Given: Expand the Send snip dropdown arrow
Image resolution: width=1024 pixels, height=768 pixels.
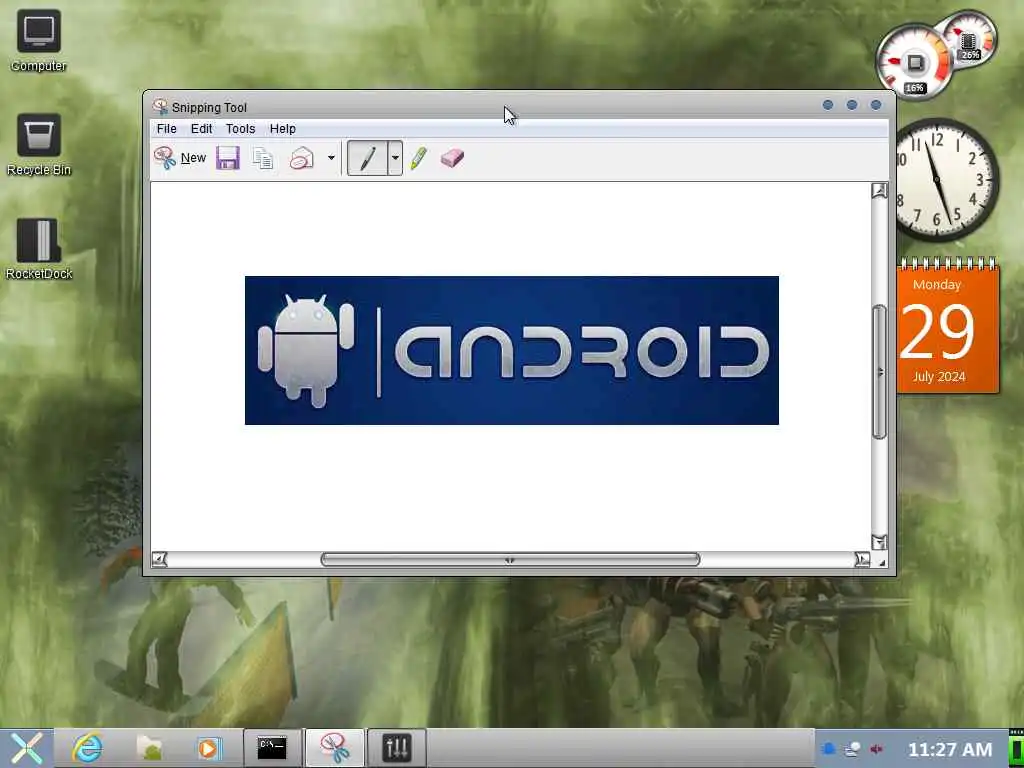Looking at the screenshot, I should pyautogui.click(x=331, y=158).
